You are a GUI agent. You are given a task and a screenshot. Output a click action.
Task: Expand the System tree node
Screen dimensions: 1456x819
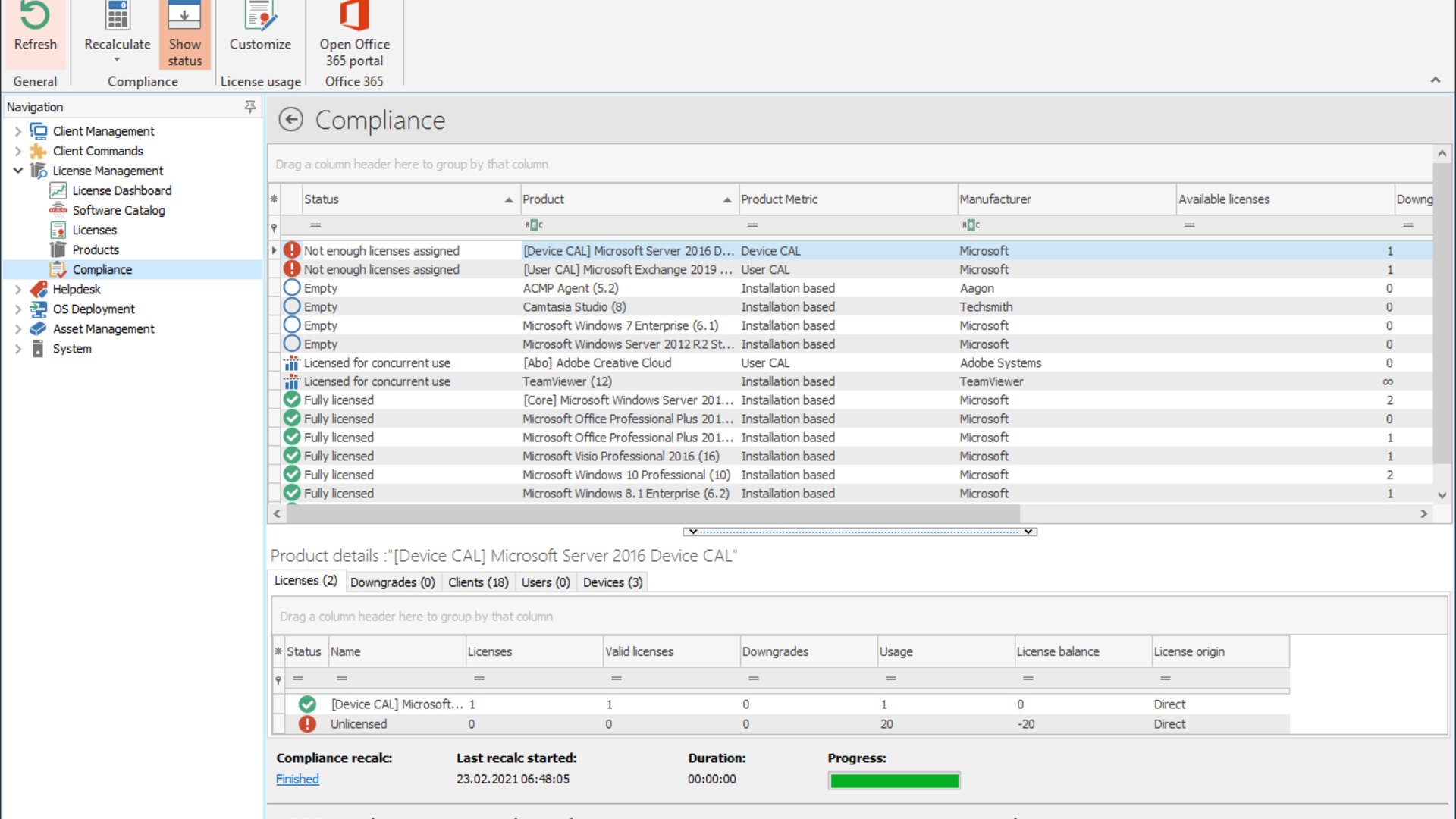tap(18, 348)
